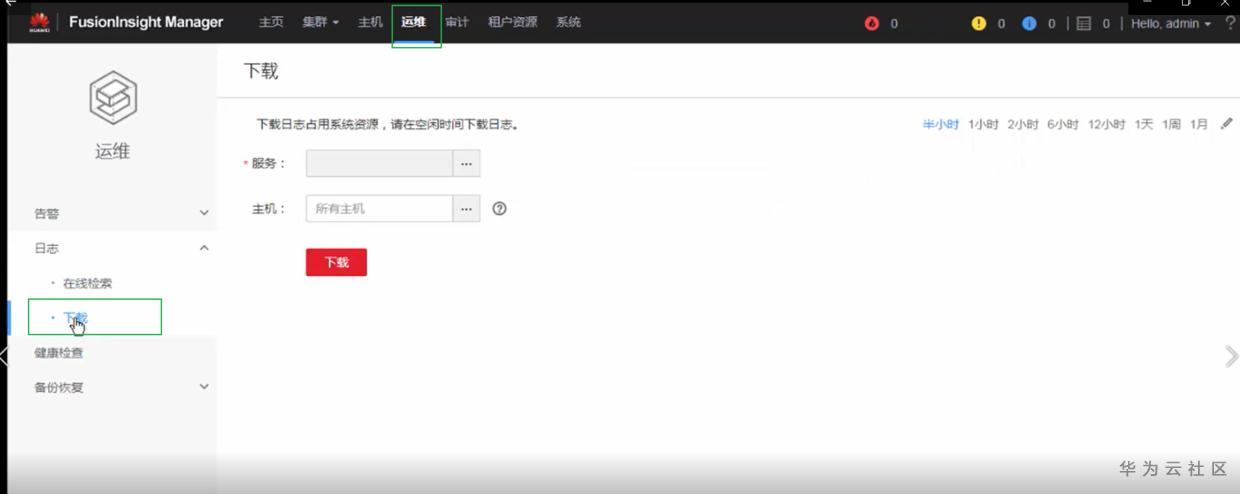The height and width of the screenshot is (494, 1240).
Task: Select the 1天 time range
Action: [1144, 124]
